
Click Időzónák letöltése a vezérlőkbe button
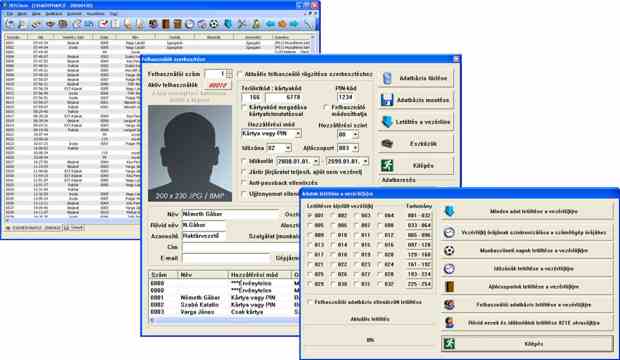point(527,269)
